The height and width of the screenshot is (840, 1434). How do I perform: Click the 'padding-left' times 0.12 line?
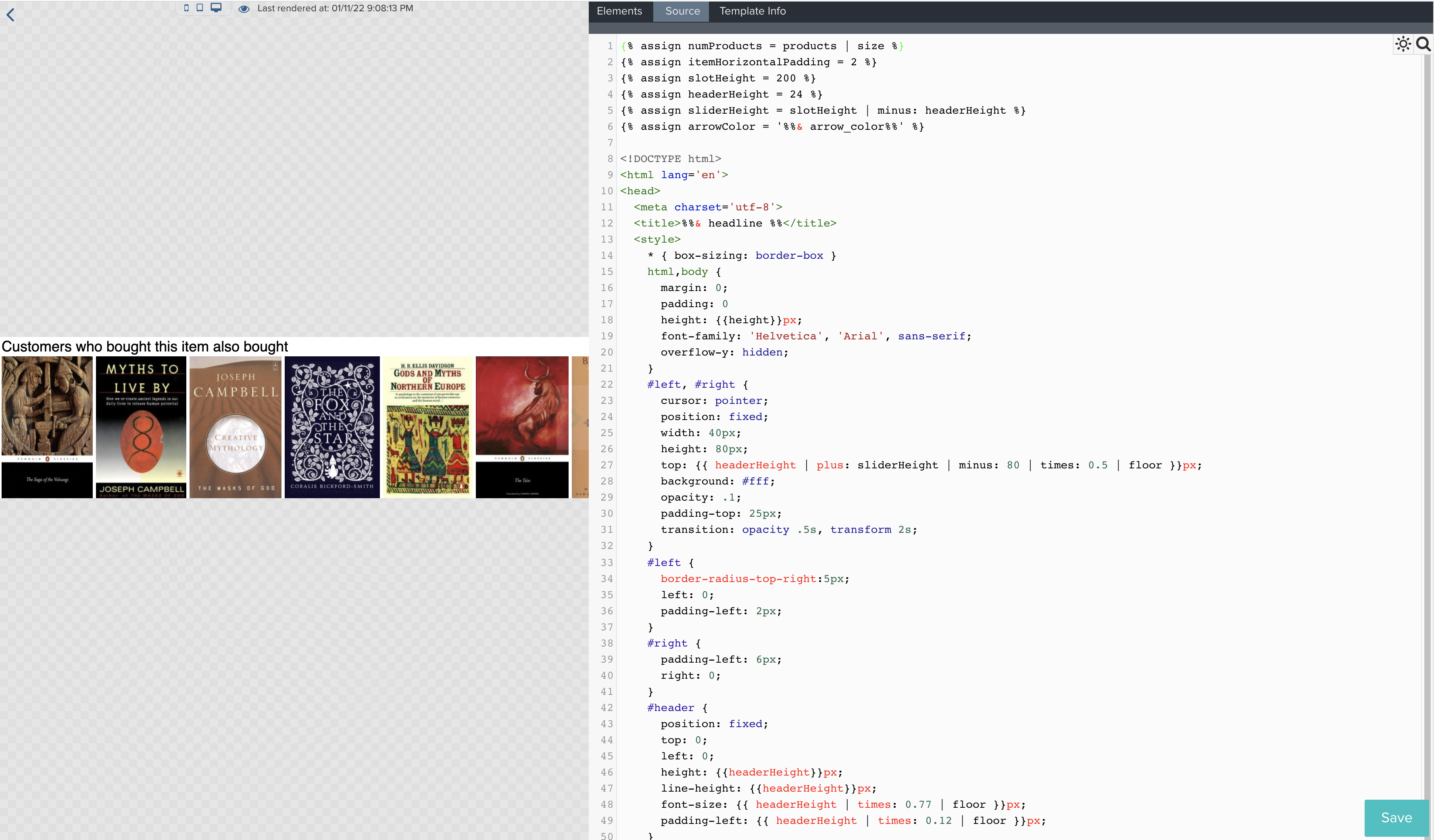854,821
